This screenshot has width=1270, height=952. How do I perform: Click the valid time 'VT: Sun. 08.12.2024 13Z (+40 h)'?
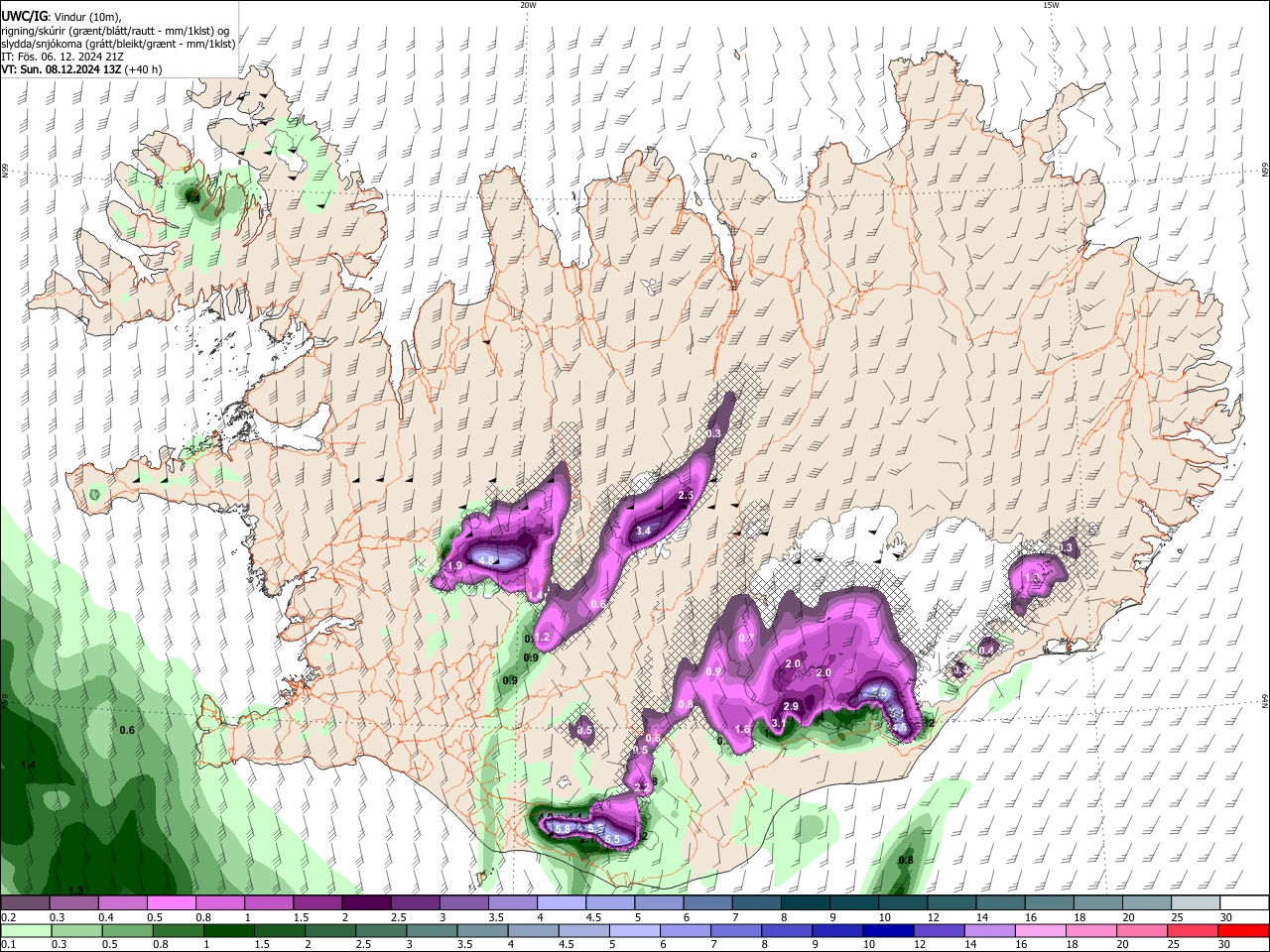click(81, 69)
